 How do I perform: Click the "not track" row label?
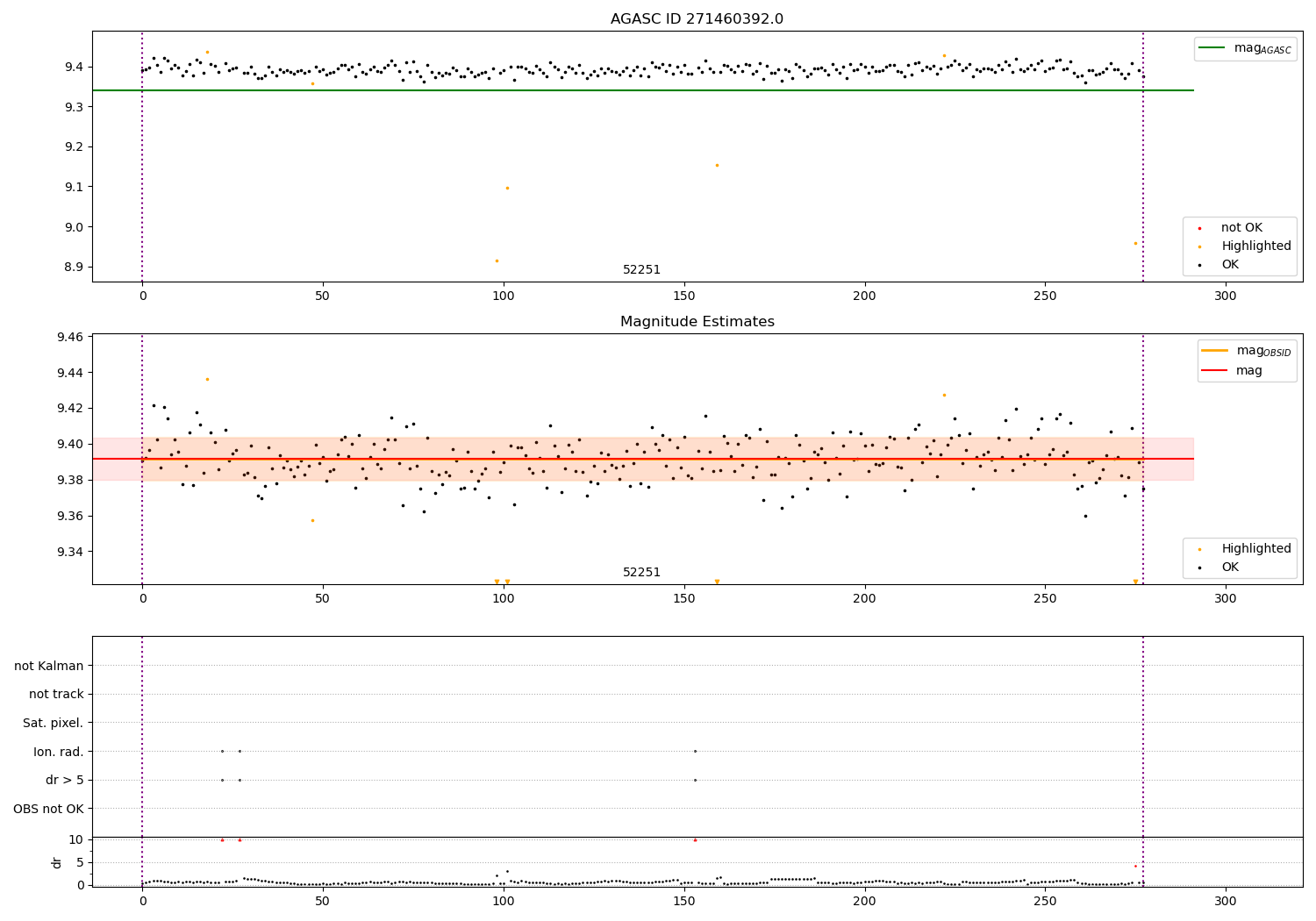click(56, 695)
